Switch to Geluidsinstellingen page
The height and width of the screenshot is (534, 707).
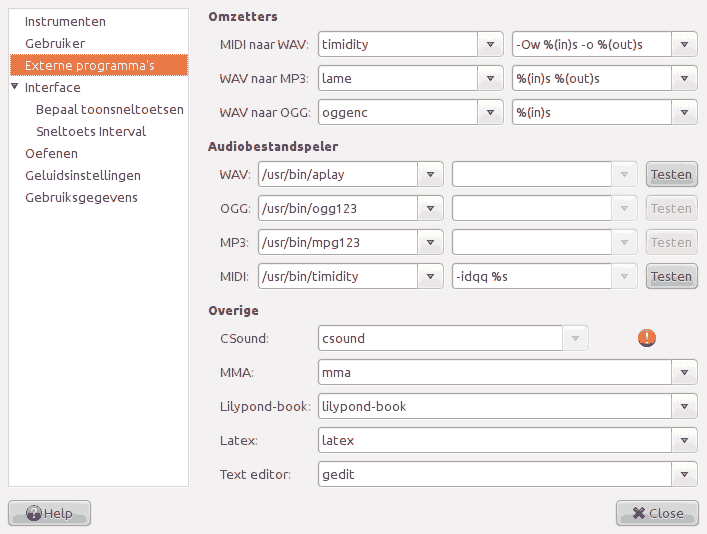click(x=83, y=175)
